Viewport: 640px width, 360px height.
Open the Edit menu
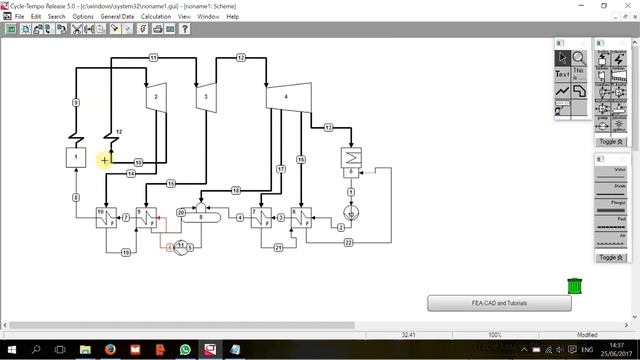pos(36,17)
